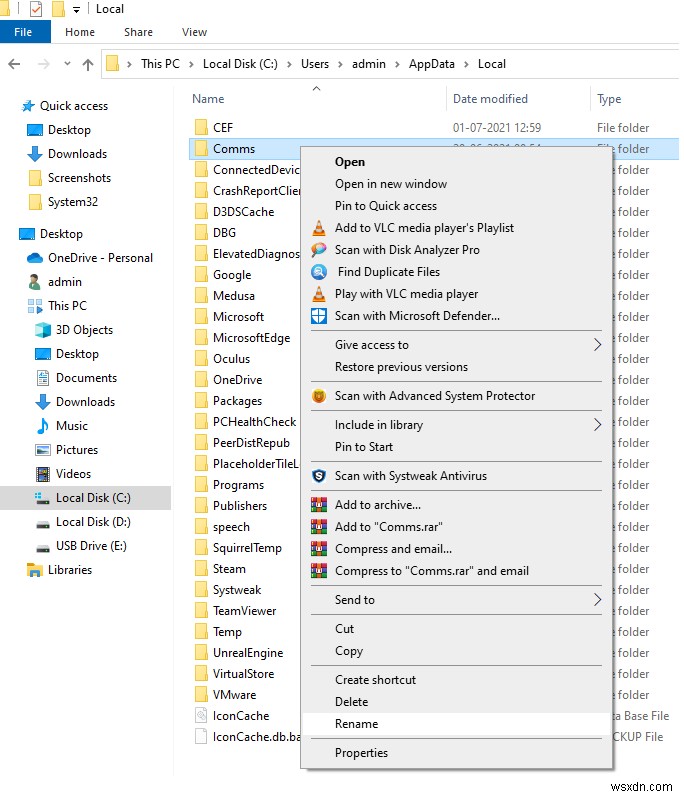Click the Music note icon in sidebar
Image resolution: width=684 pixels, height=797 pixels.
point(43,426)
